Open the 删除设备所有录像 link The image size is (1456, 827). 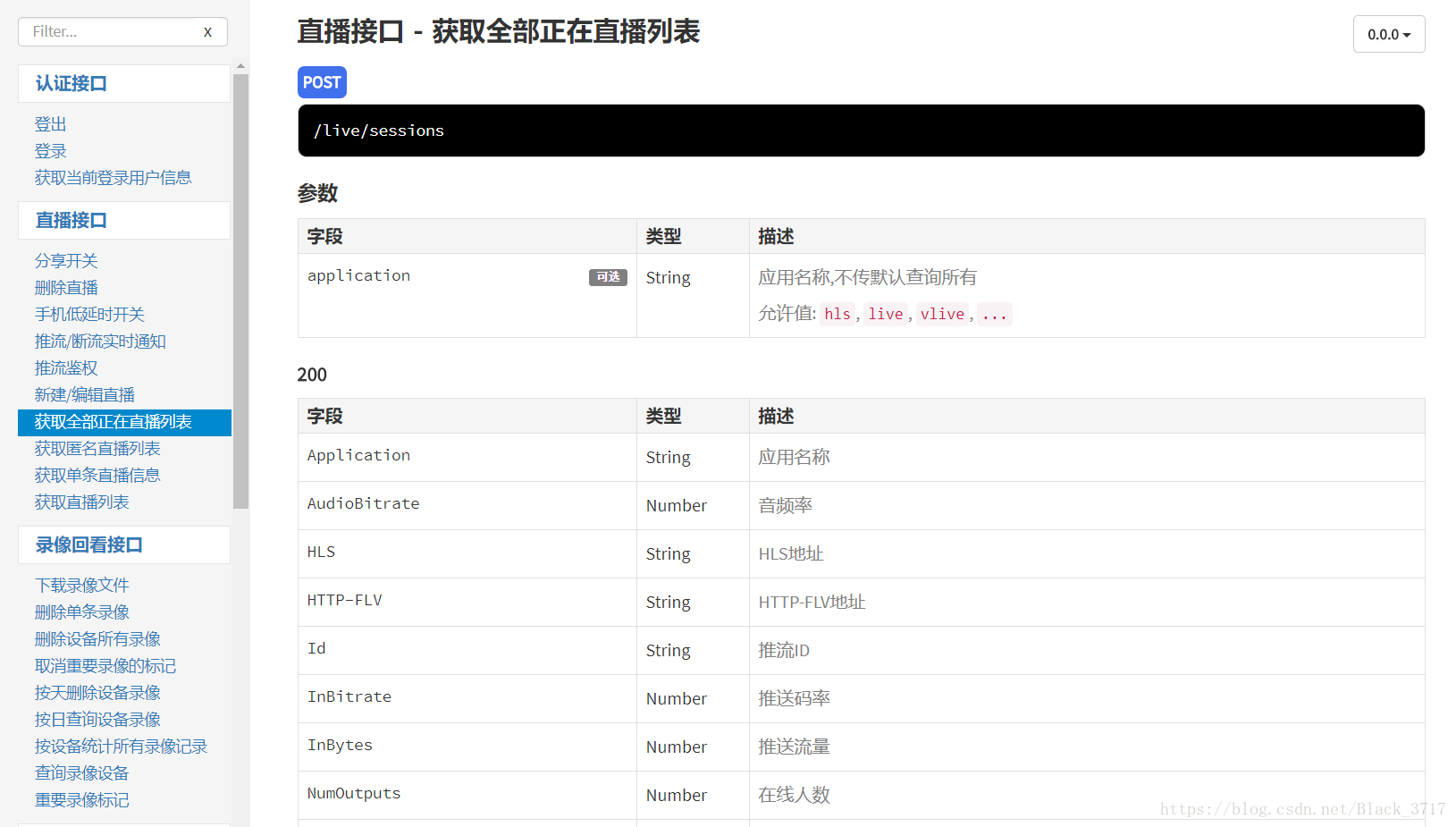(x=97, y=639)
